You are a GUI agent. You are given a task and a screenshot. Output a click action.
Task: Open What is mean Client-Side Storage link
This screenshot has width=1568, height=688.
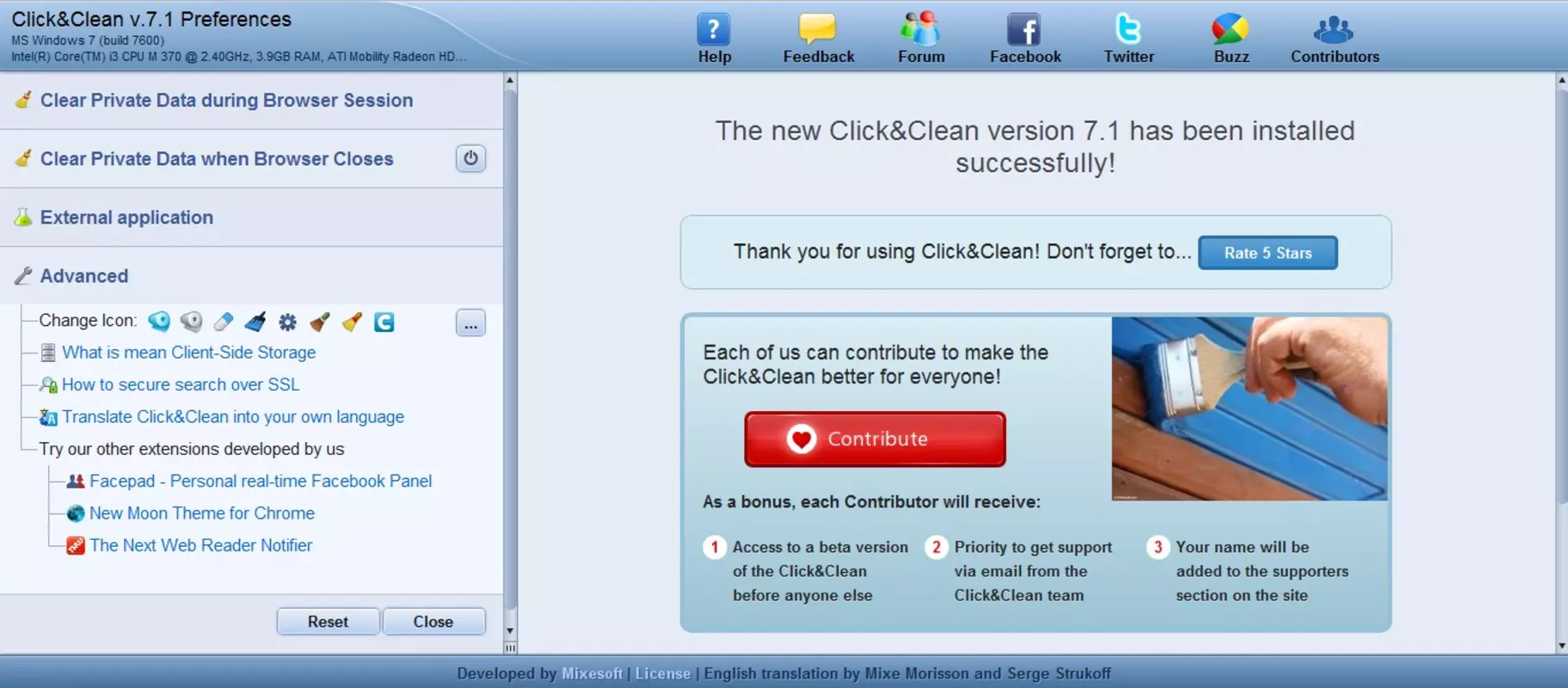tap(188, 353)
